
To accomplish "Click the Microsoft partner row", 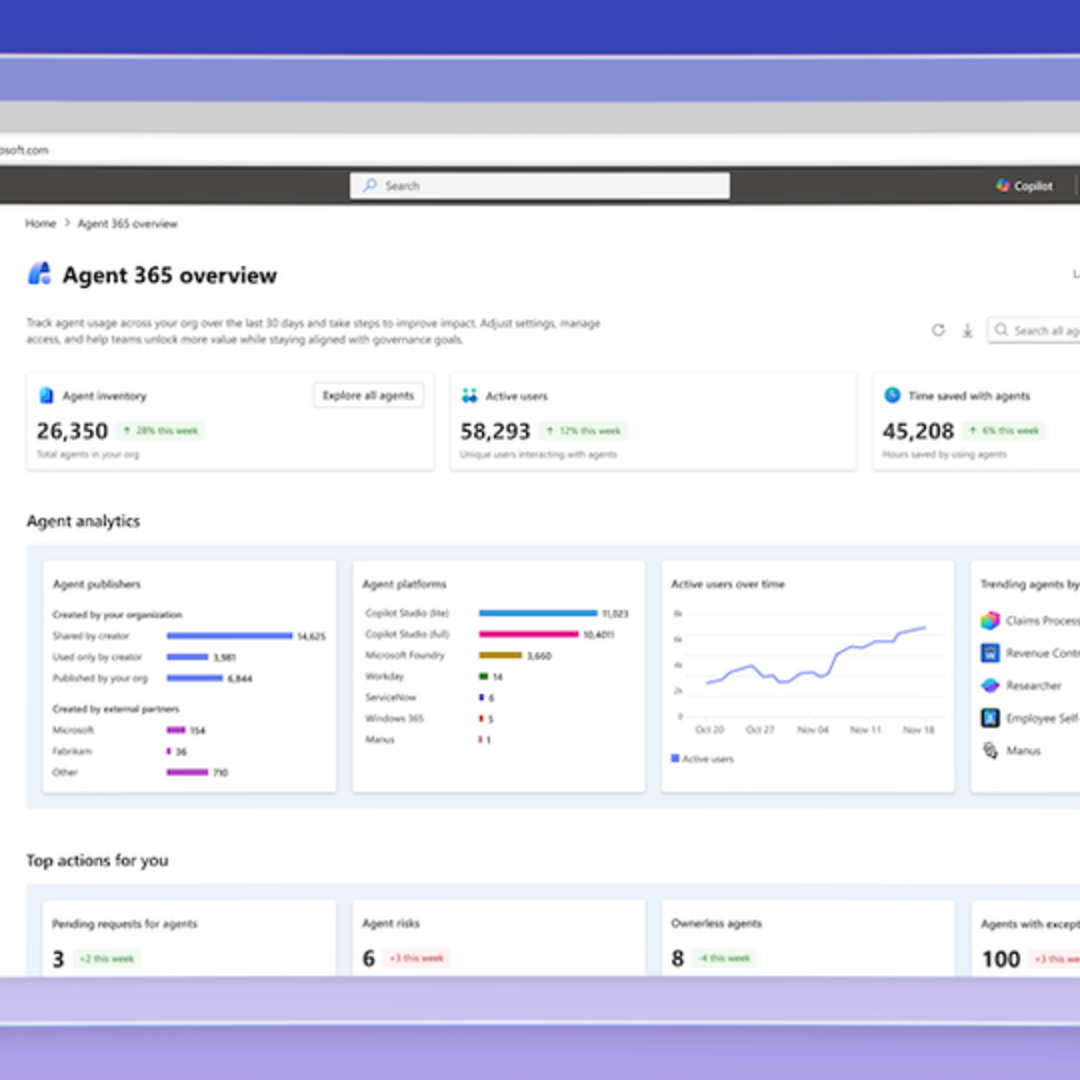I will click(x=129, y=730).
